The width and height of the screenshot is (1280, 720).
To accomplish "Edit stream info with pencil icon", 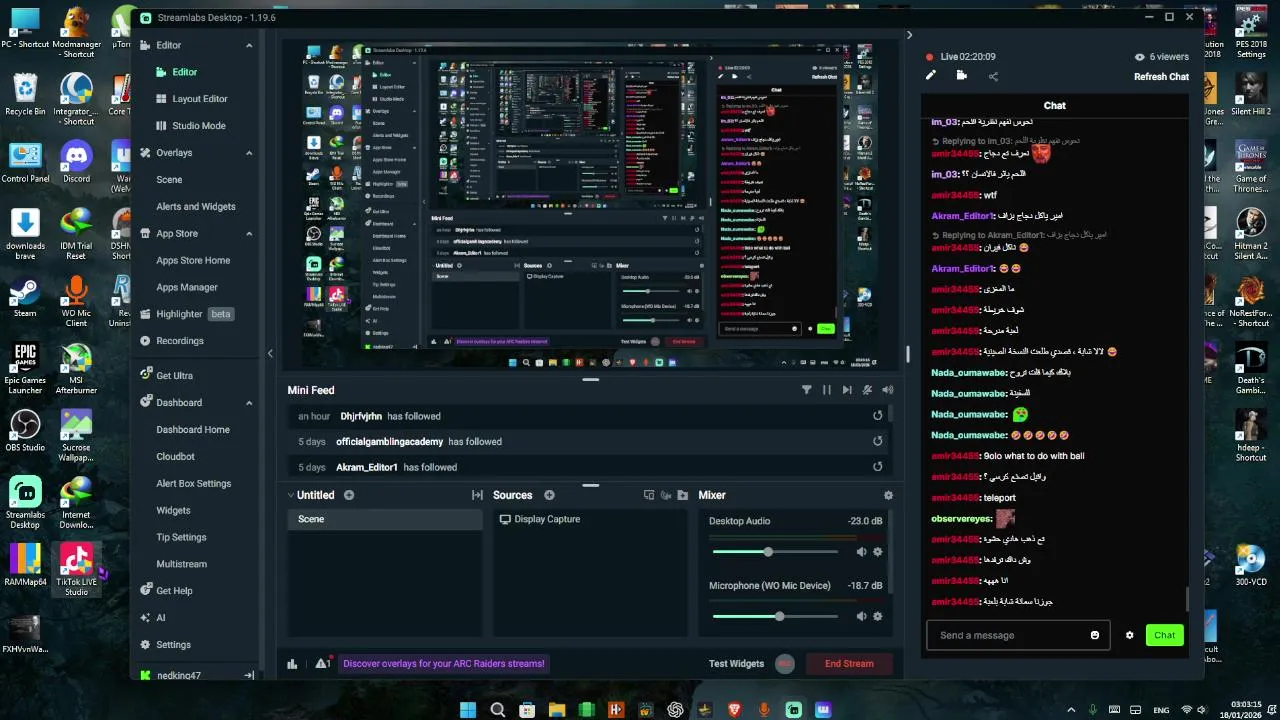I will pos(931,75).
